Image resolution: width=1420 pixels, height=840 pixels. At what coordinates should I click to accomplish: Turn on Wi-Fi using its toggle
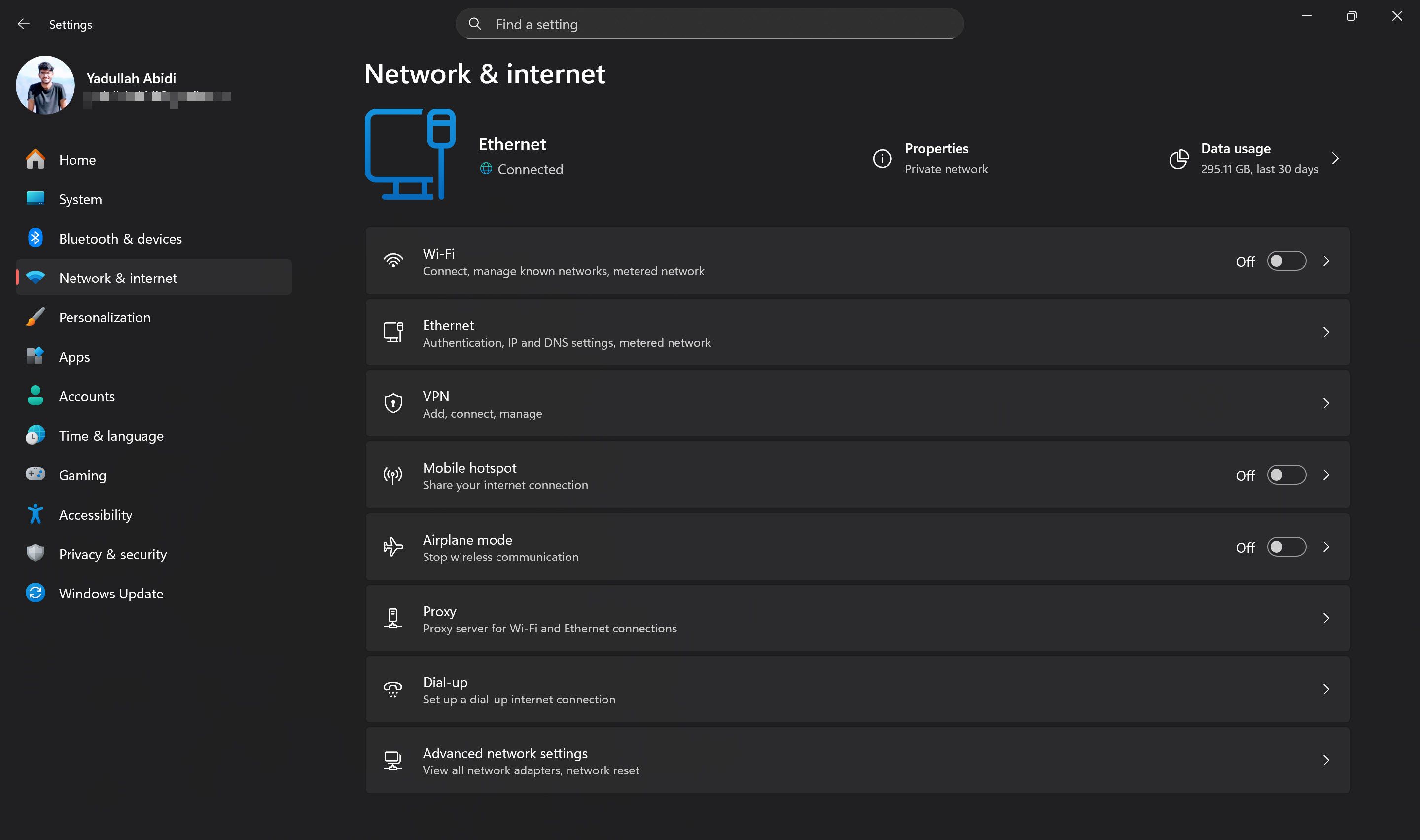click(x=1285, y=261)
